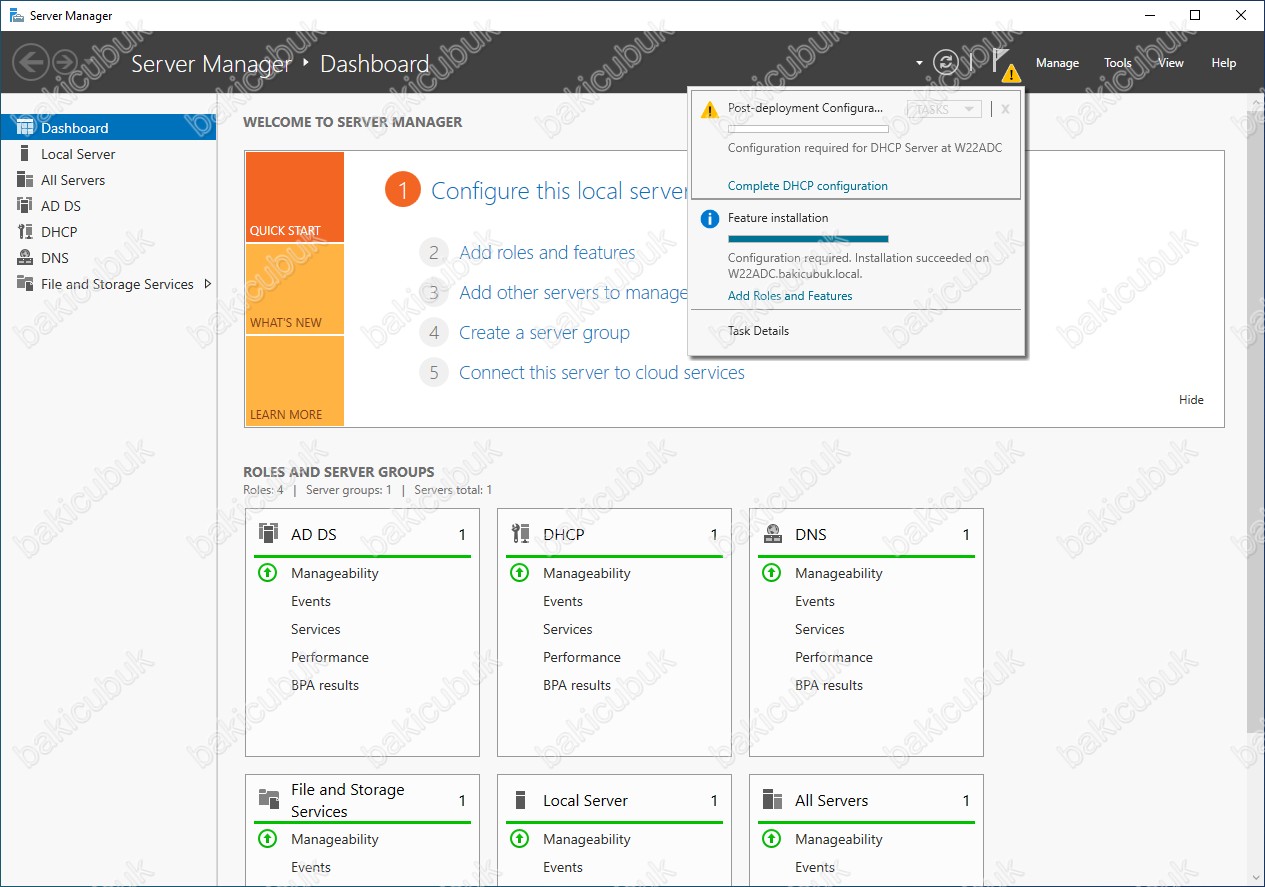Viewport: 1265px width, 887px height.
Task: Select the Dashboard icon in the navigation pane
Action: point(25,128)
